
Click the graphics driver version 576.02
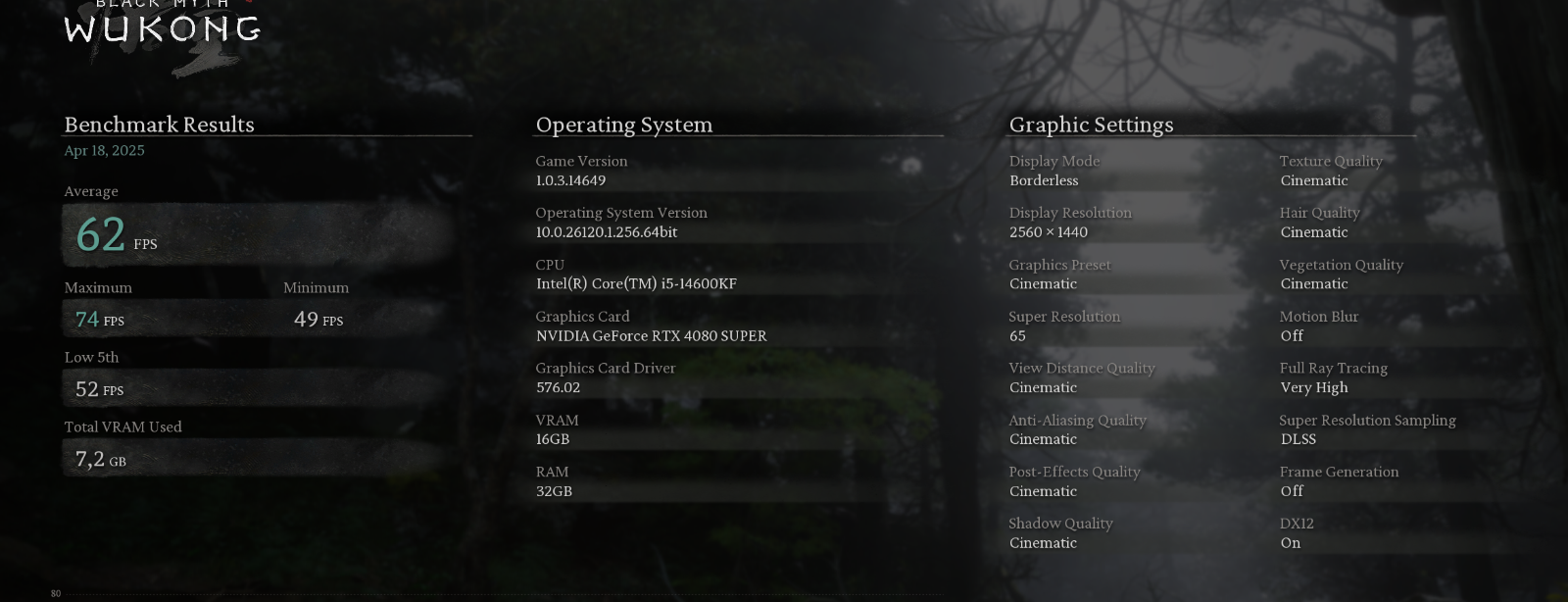(558, 387)
